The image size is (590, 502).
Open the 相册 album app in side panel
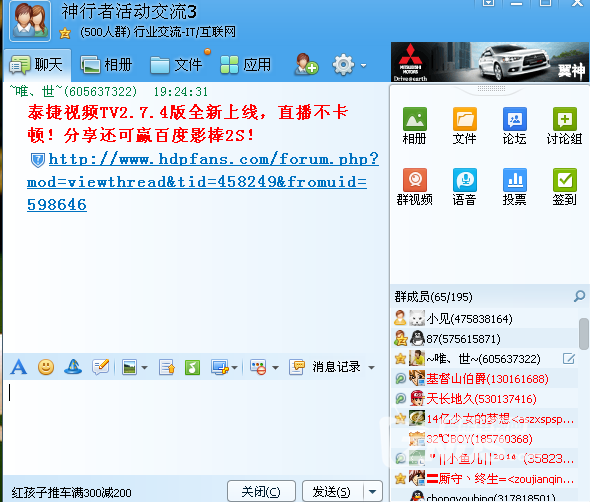pyautogui.click(x=415, y=126)
